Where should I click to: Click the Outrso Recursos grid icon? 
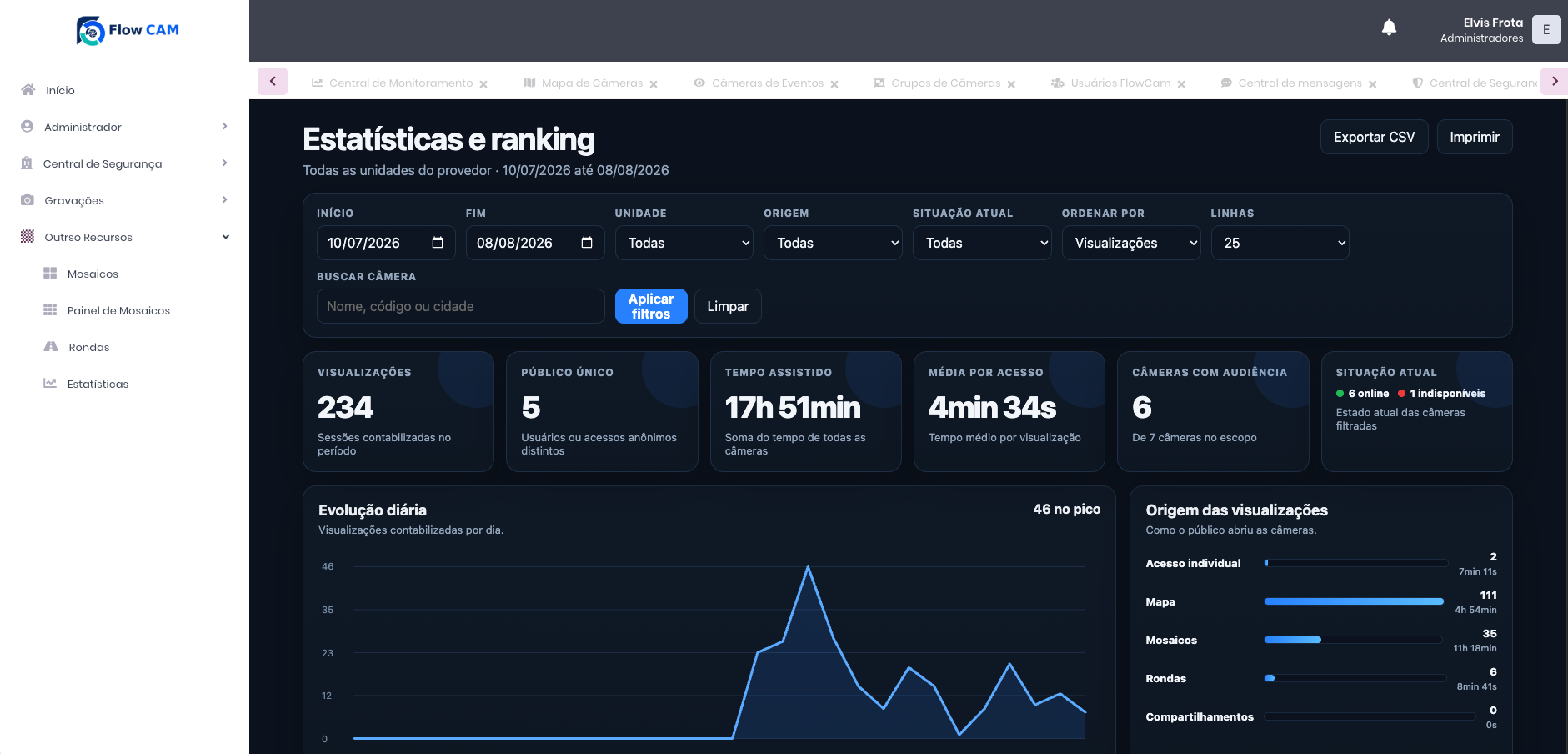[x=28, y=236]
